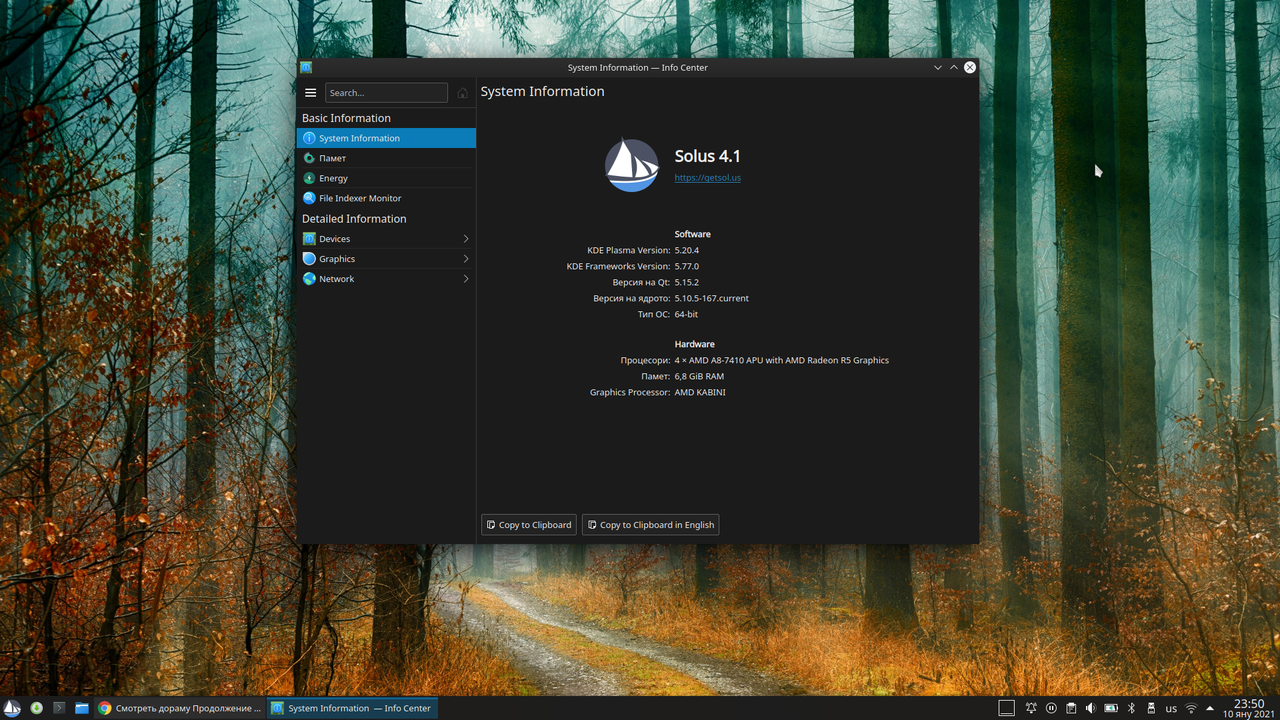
Task: Switch to the Chrome window in taskbar
Action: (x=180, y=708)
